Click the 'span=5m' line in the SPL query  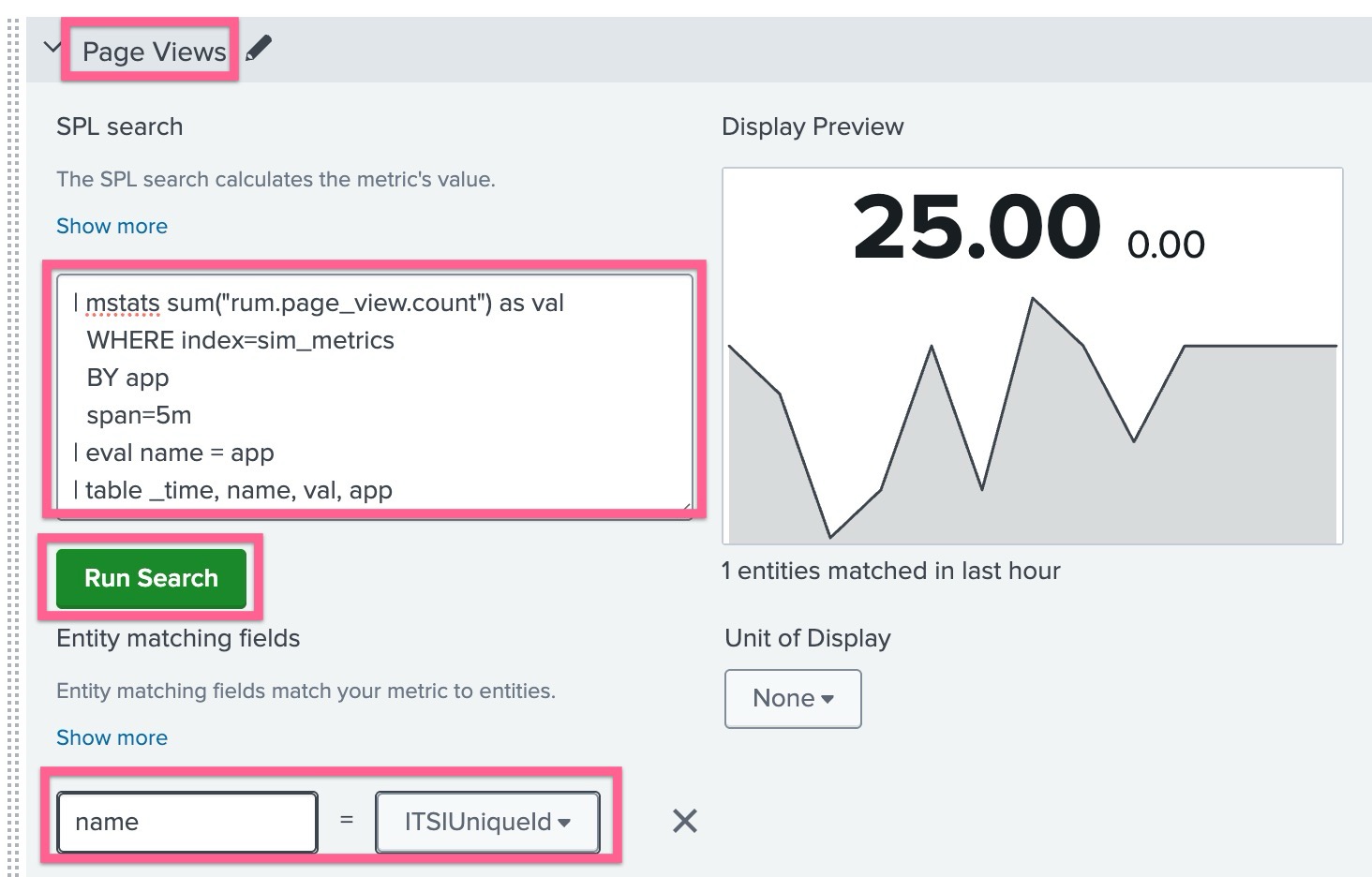point(139,415)
